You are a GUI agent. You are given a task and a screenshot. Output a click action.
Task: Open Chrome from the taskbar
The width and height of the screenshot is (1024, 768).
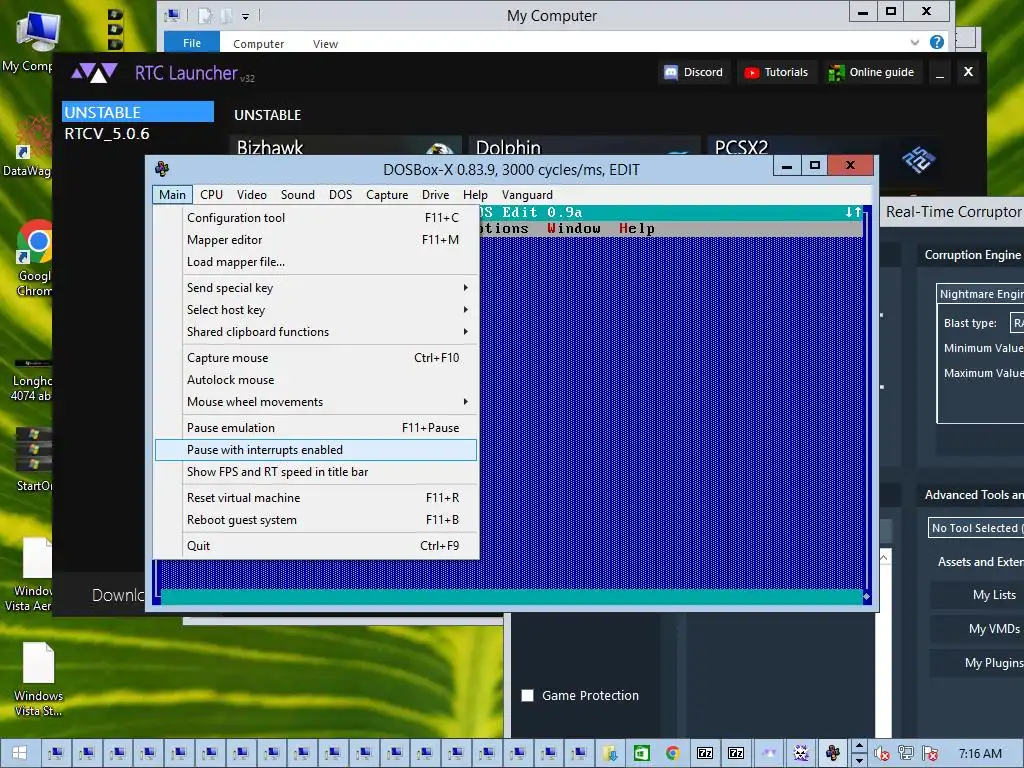673,754
